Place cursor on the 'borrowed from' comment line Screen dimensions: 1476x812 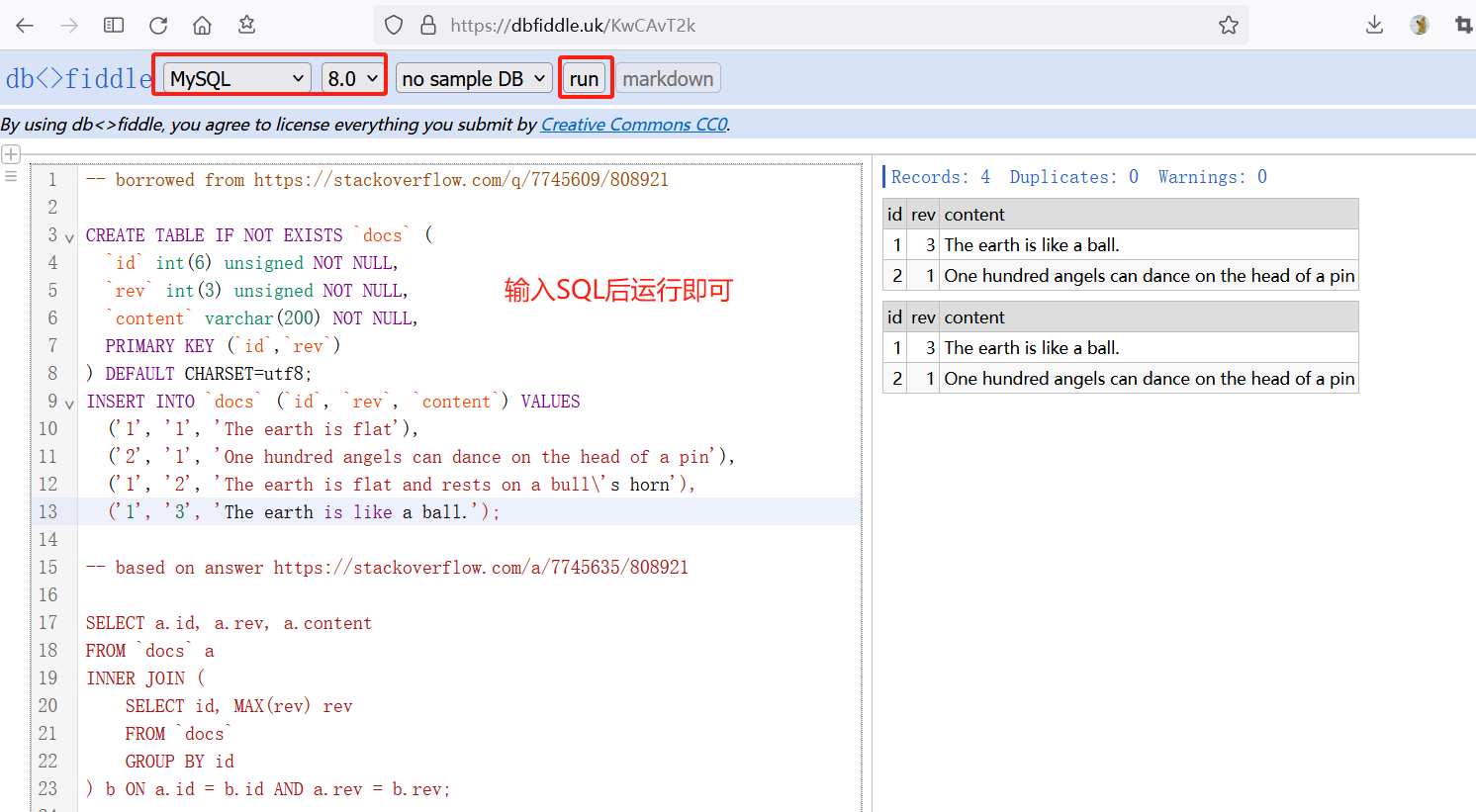377,180
